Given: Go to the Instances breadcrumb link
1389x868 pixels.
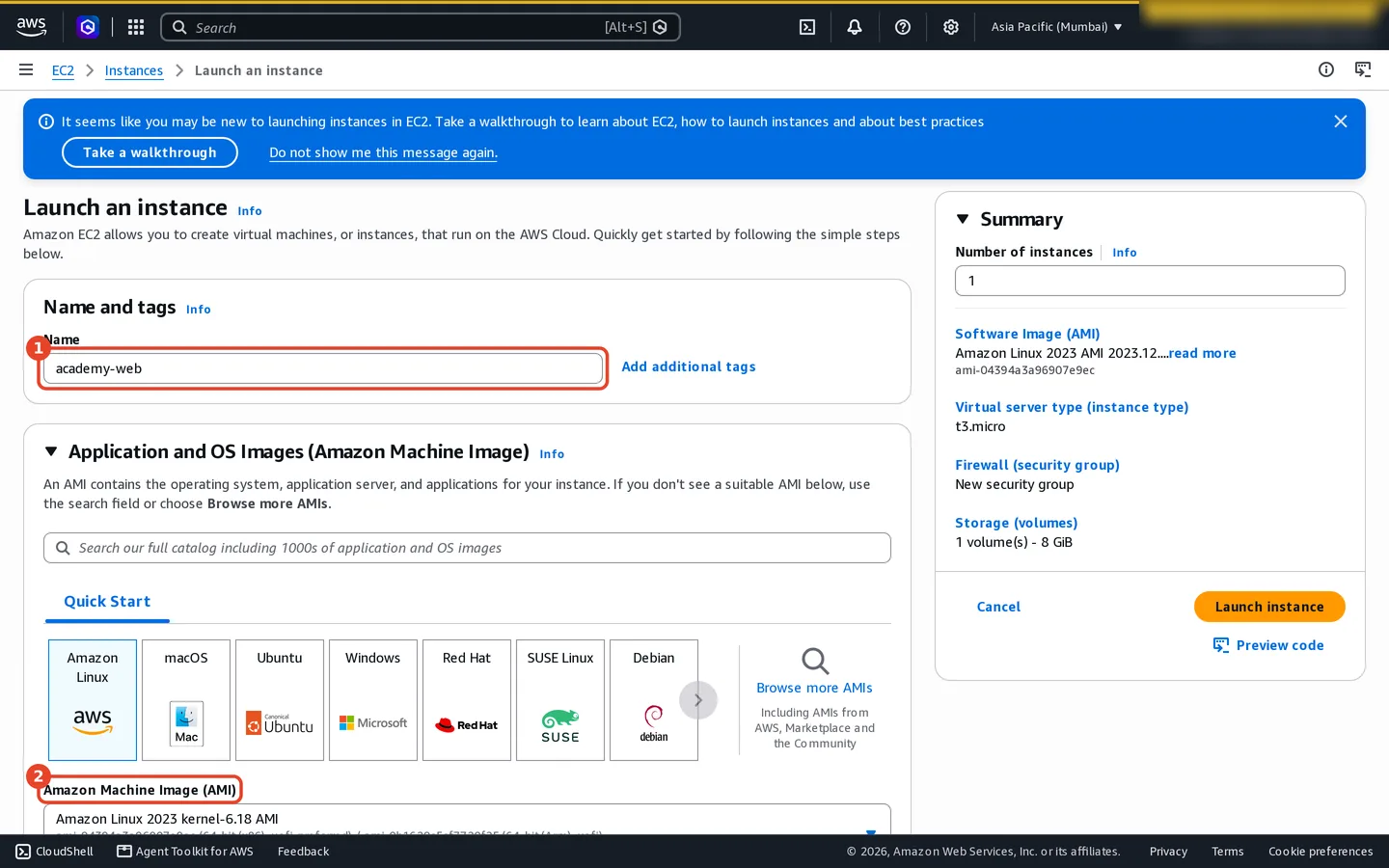Looking at the screenshot, I should (134, 70).
